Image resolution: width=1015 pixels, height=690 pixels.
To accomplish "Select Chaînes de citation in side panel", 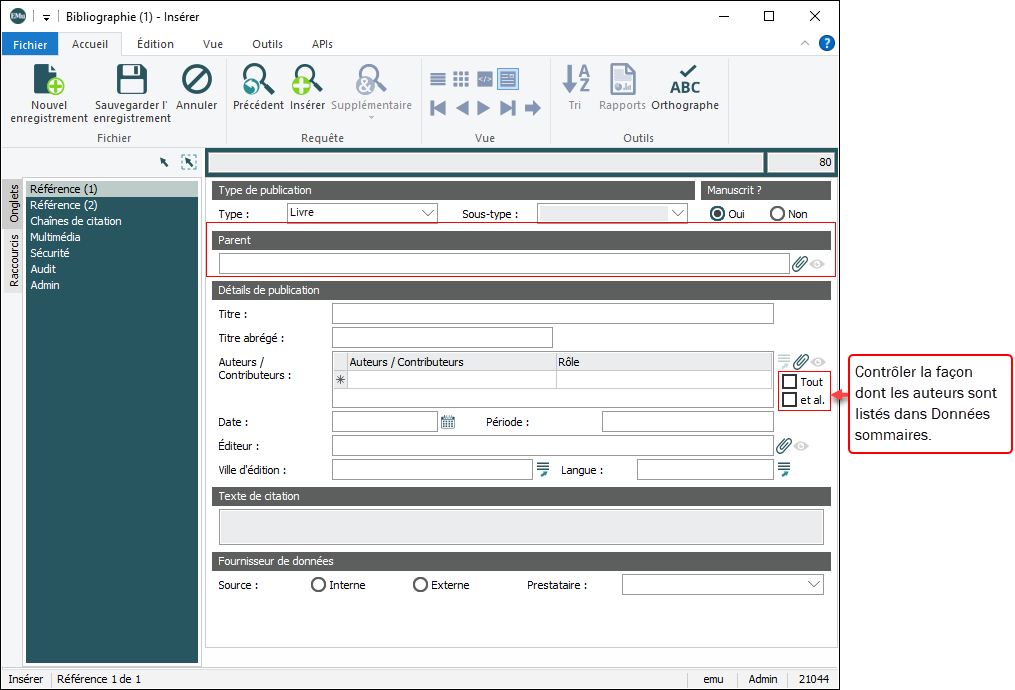I will click(x=76, y=221).
